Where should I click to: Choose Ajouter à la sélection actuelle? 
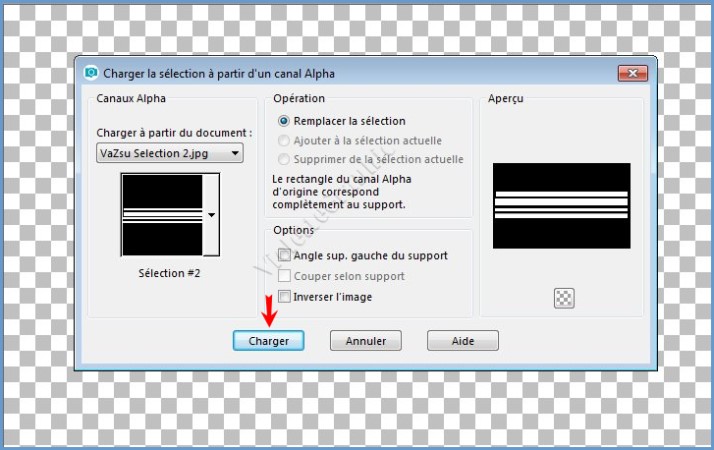click(285, 140)
